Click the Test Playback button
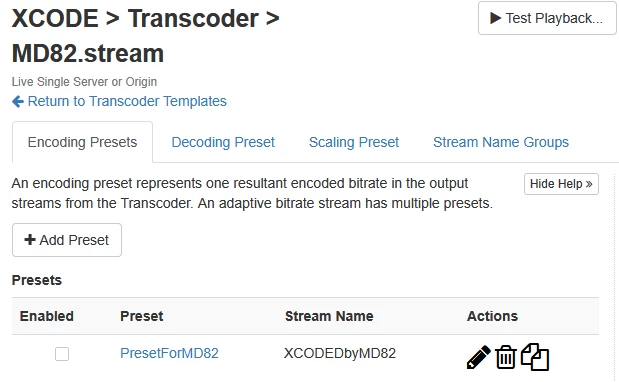This screenshot has height=382, width=619. 547,18
